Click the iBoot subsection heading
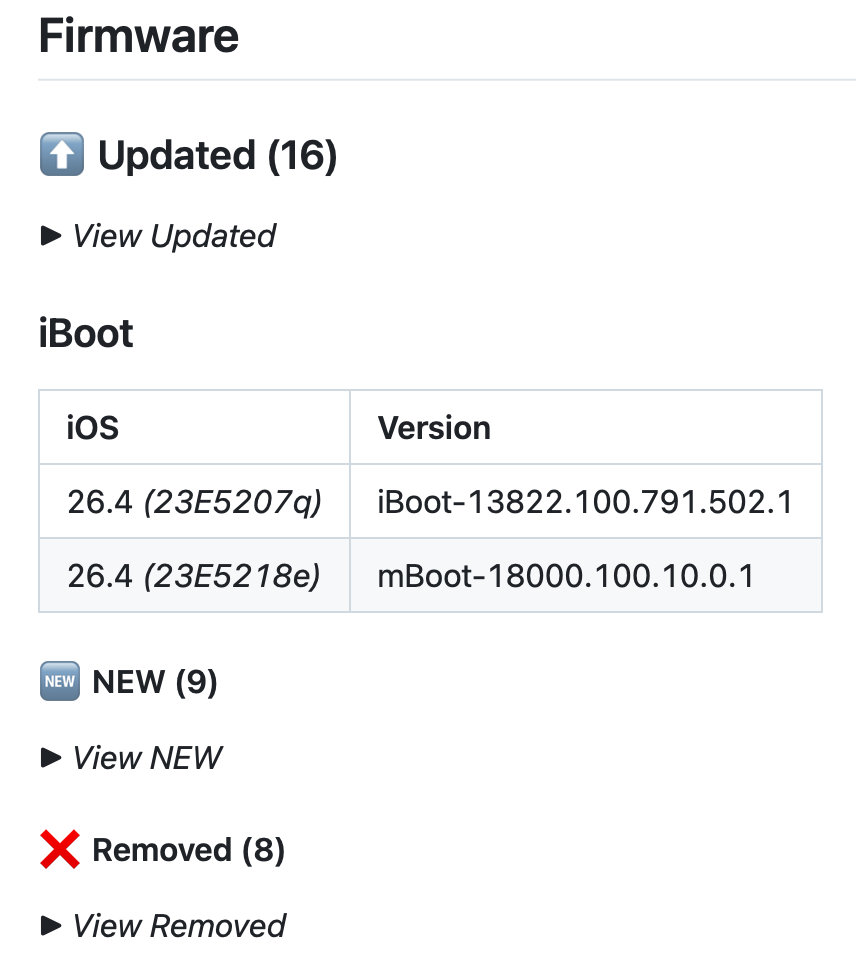Screen dimensions: 856x962 point(86,333)
